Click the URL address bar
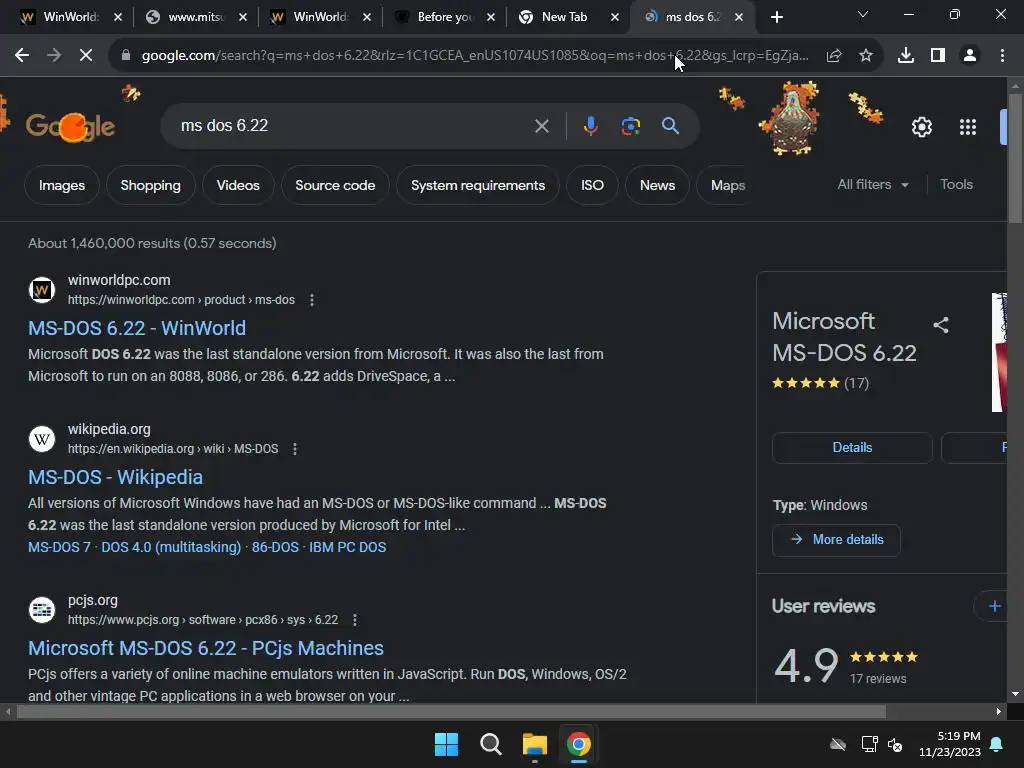The height and width of the screenshot is (768, 1024). (474, 56)
